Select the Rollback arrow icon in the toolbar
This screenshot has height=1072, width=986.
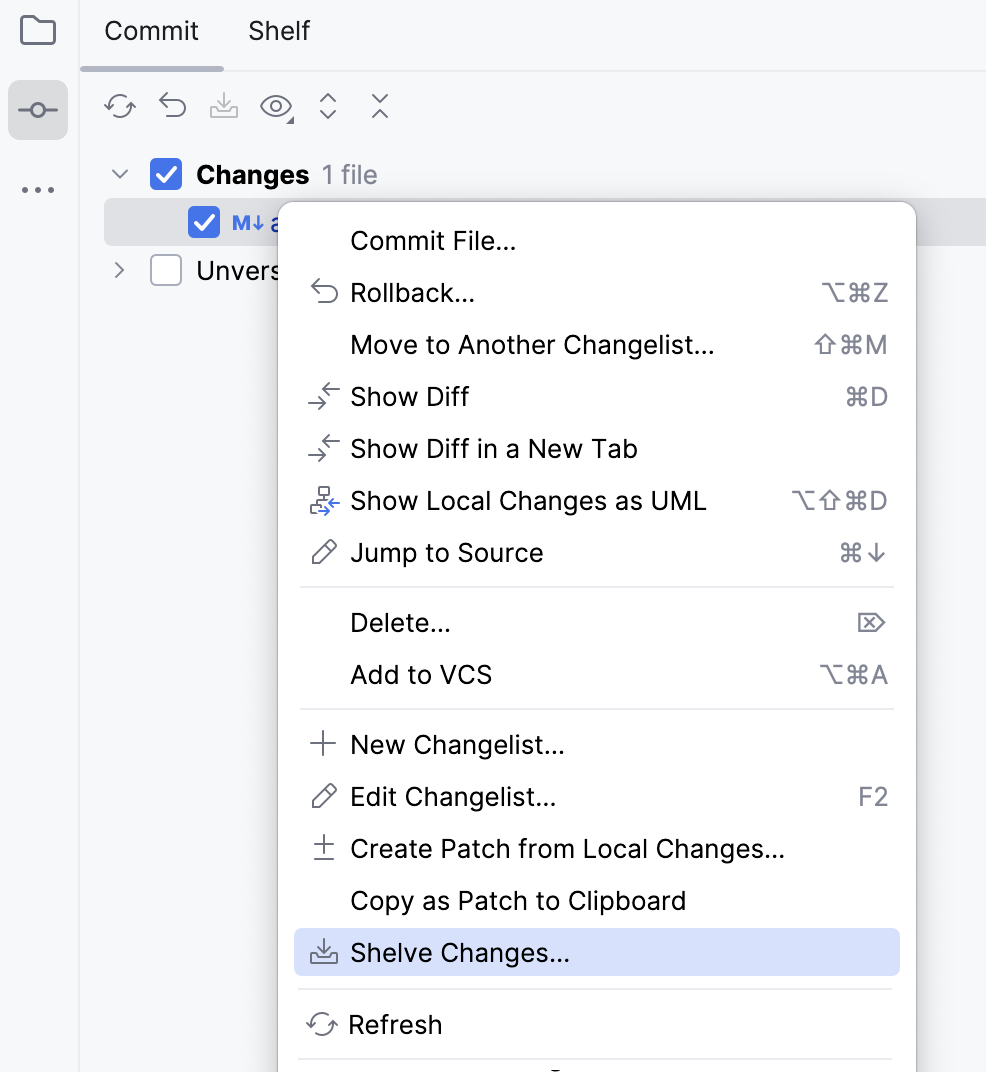172,105
